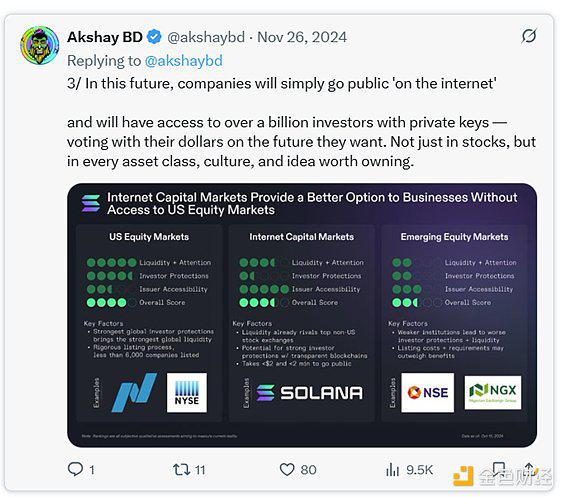Click the NSE logo tile
563x497 pixels.
(427, 393)
